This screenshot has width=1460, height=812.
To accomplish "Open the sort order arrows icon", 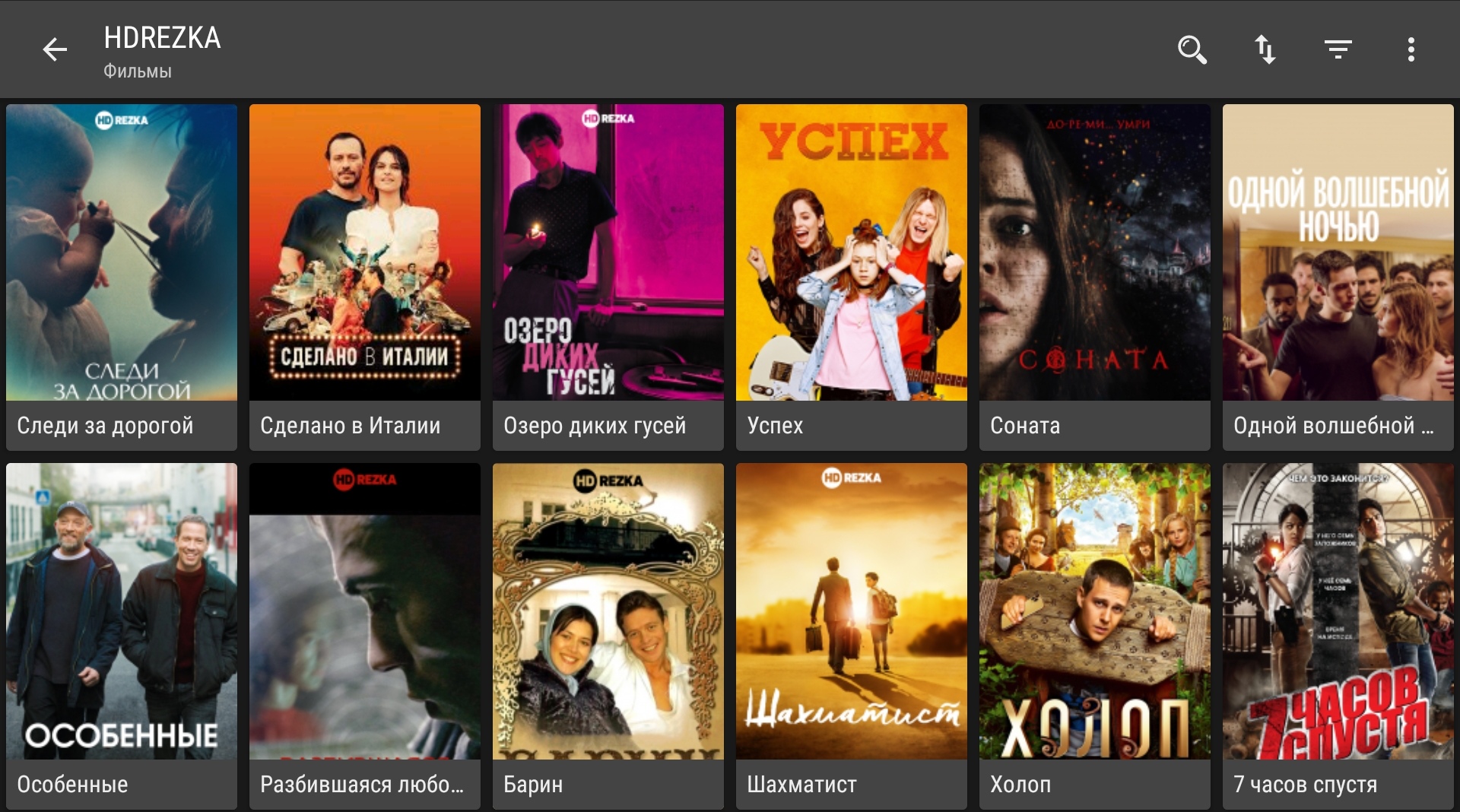I will click(x=1265, y=50).
